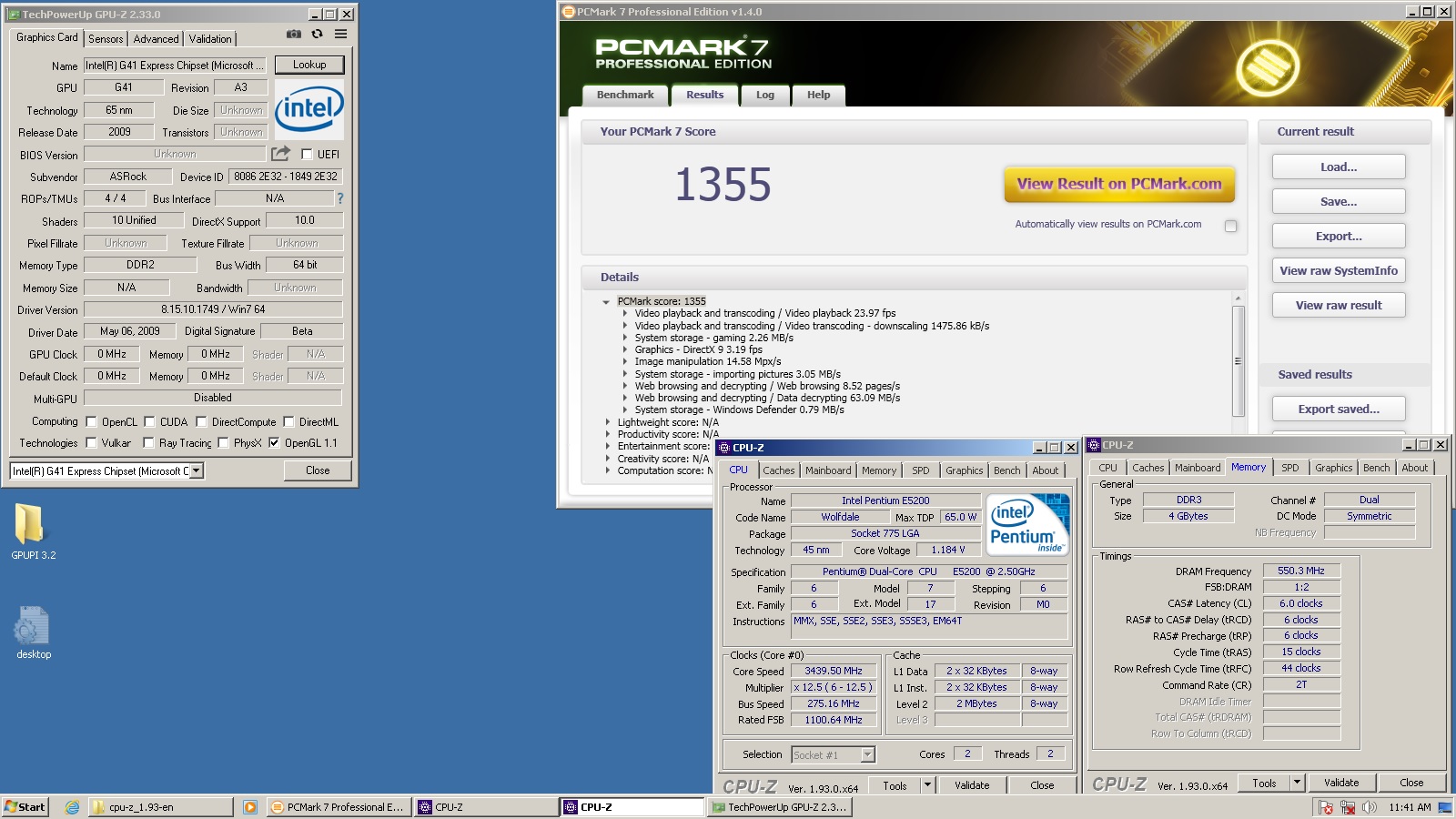Toggle the CUDA checkbox
The width and height of the screenshot is (1456, 819).
149,422
